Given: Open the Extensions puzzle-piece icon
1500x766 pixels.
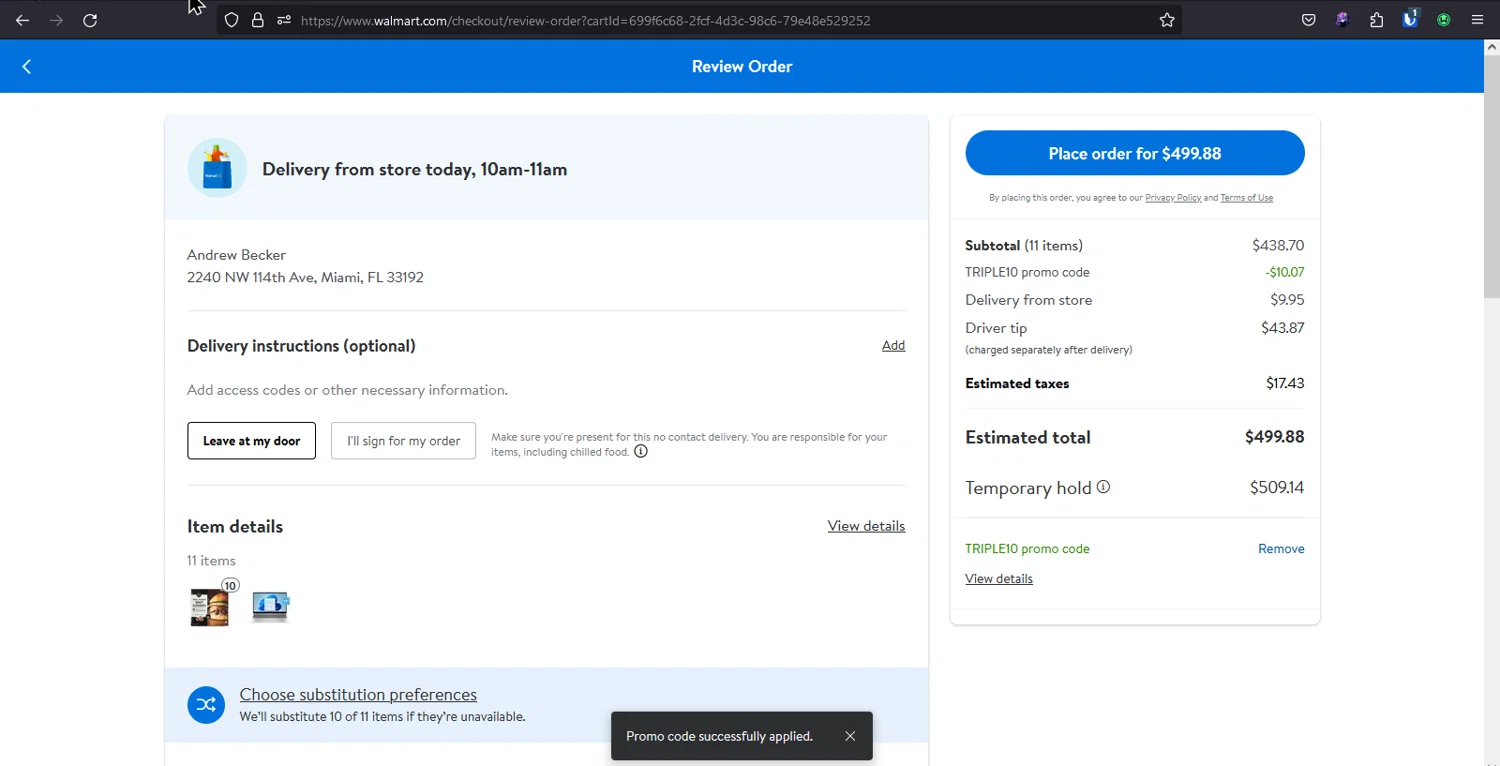Looking at the screenshot, I should coord(1376,20).
